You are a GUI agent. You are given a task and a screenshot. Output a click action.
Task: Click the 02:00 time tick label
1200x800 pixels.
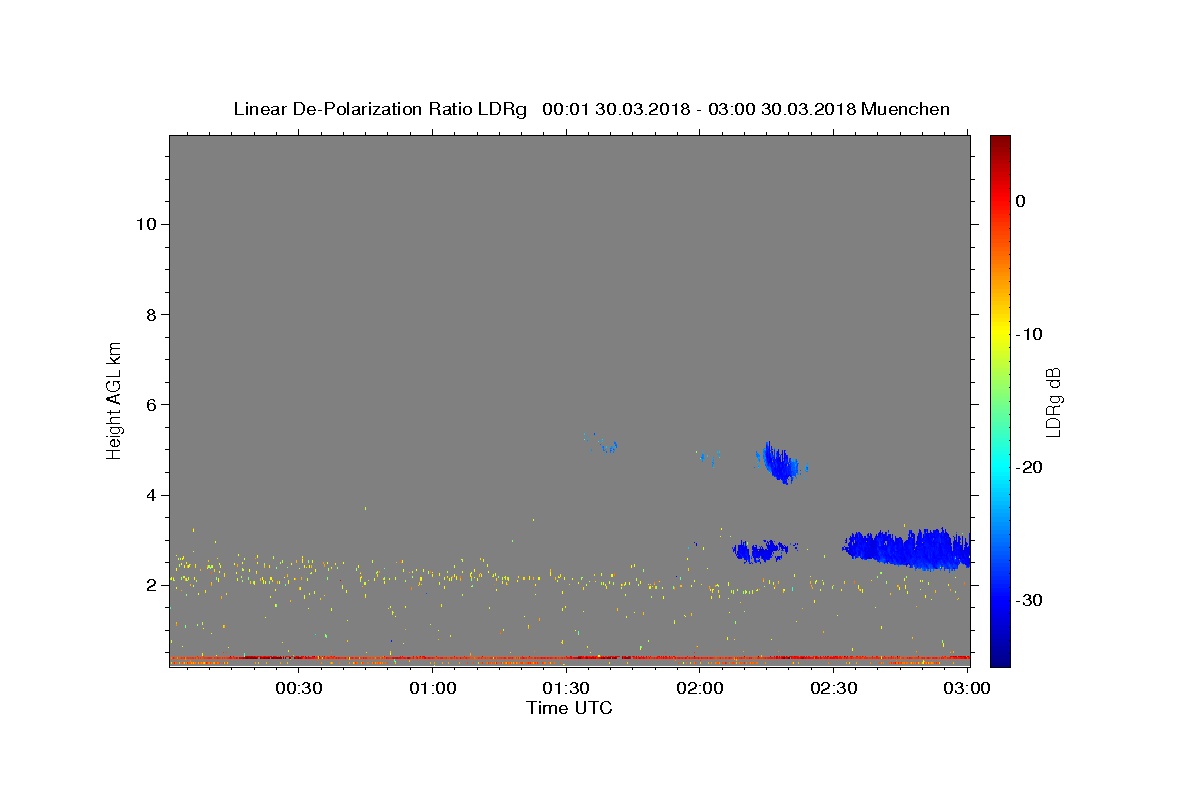[700, 689]
